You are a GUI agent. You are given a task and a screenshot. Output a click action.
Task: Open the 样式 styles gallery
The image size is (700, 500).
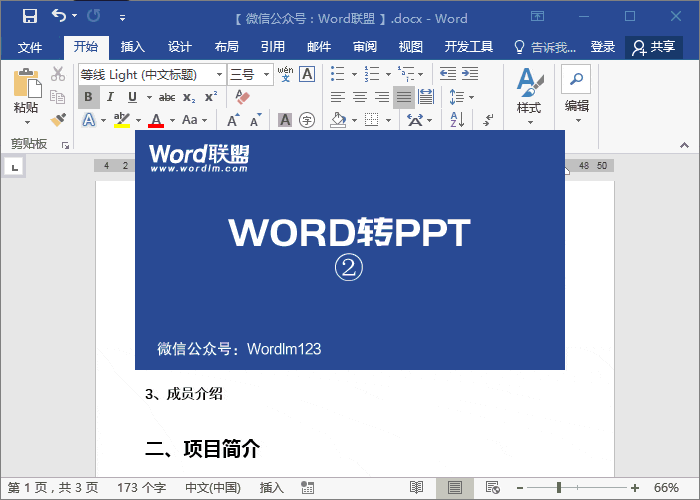coord(529,96)
